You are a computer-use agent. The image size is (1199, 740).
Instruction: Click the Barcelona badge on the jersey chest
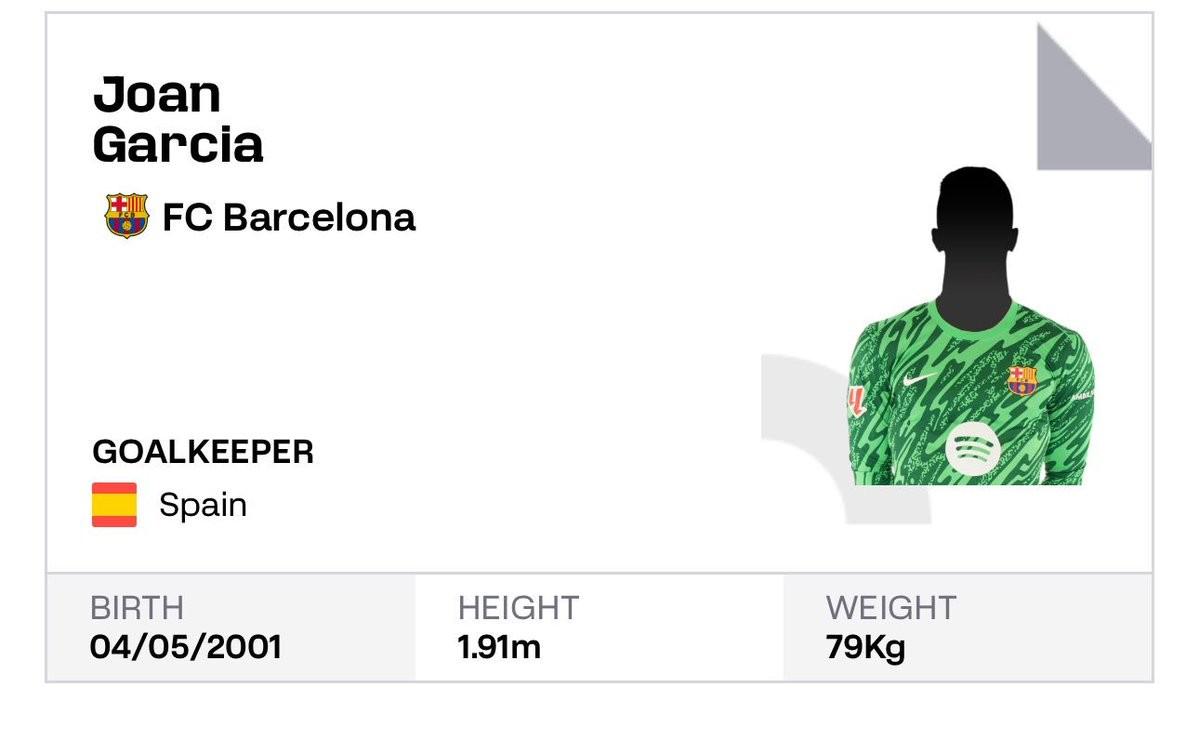[1022, 379]
